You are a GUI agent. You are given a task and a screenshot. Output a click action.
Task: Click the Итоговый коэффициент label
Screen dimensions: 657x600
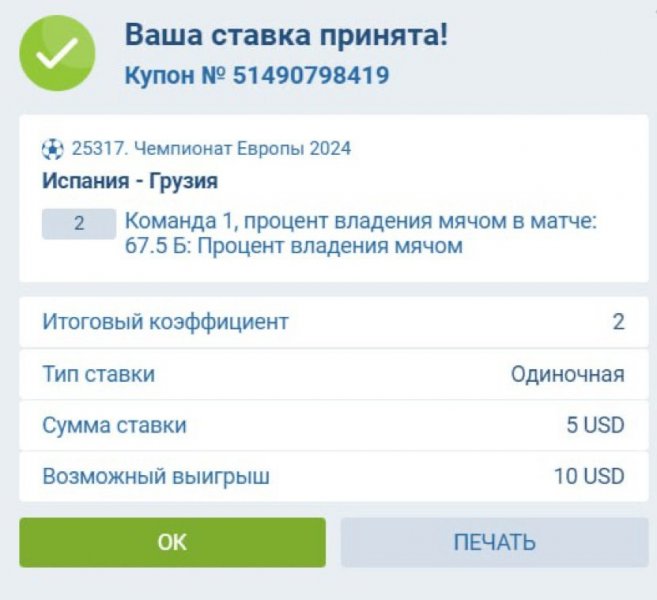click(x=165, y=322)
